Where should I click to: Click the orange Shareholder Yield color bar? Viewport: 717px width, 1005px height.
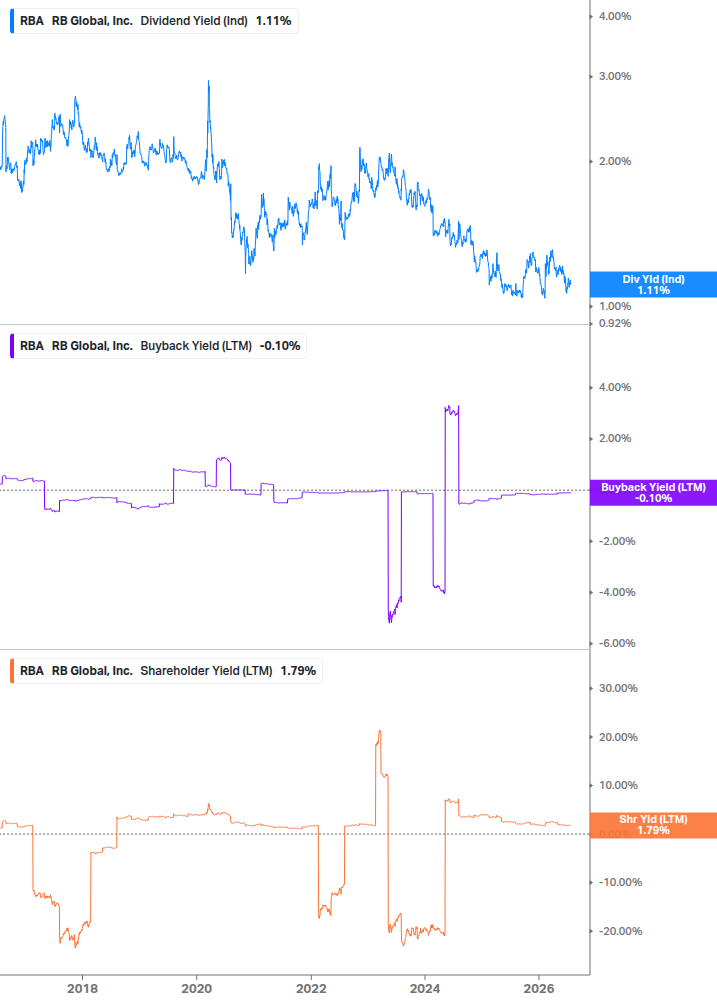pyautogui.click(x=12, y=670)
